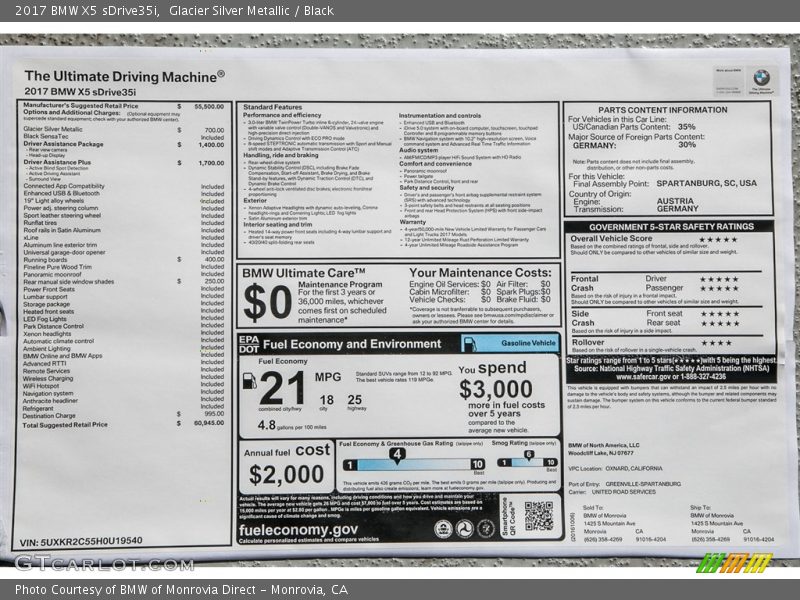Click the Germany foreign parts 30% value
The height and width of the screenshot is (600, 800).
687,145
